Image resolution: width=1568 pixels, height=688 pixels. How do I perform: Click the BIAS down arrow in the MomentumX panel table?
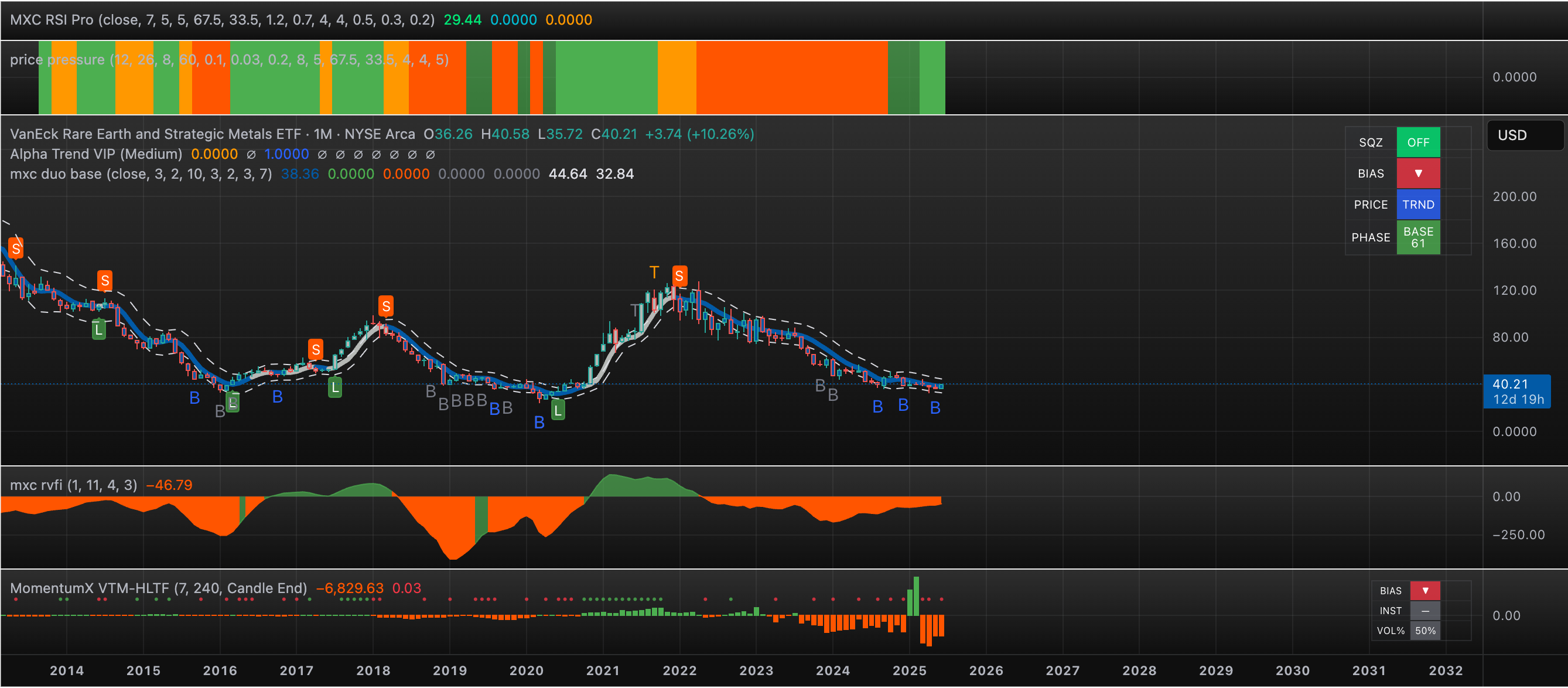click(x=1424, y=590)
